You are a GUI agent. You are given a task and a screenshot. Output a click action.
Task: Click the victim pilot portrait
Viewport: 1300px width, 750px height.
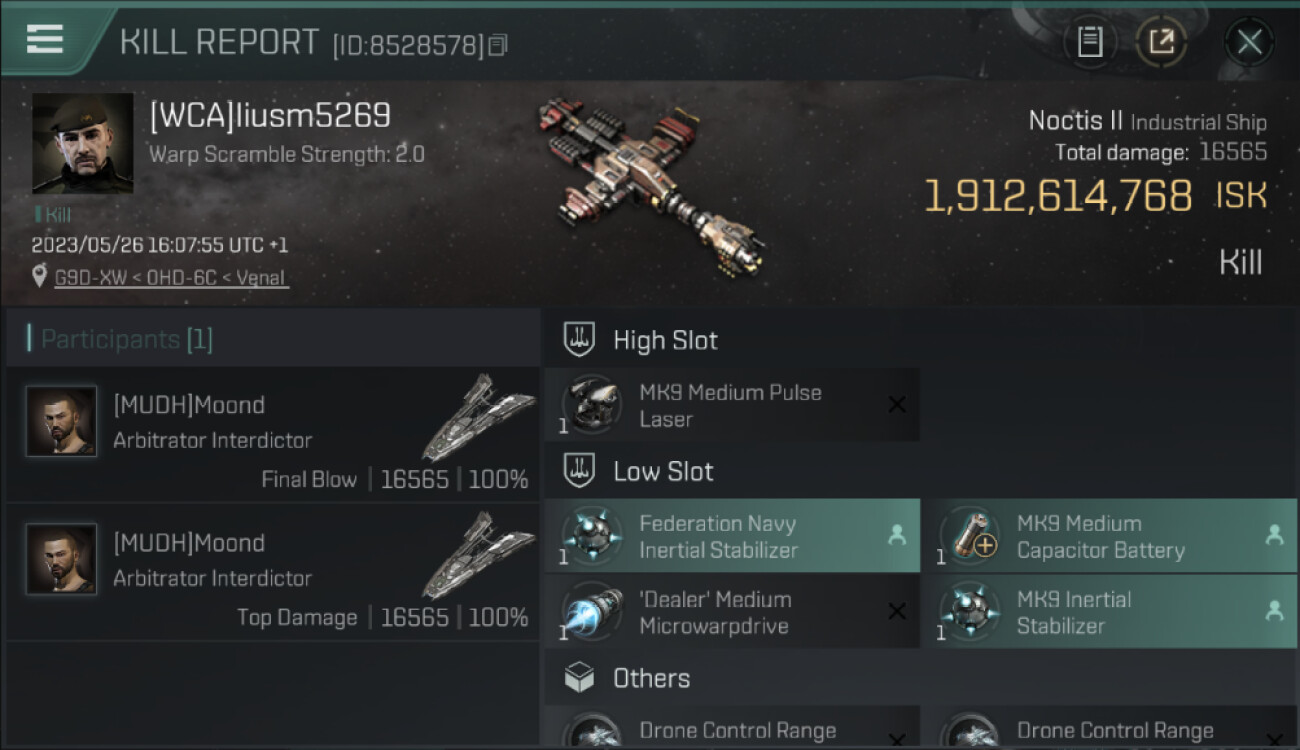[x=82, y=143]
